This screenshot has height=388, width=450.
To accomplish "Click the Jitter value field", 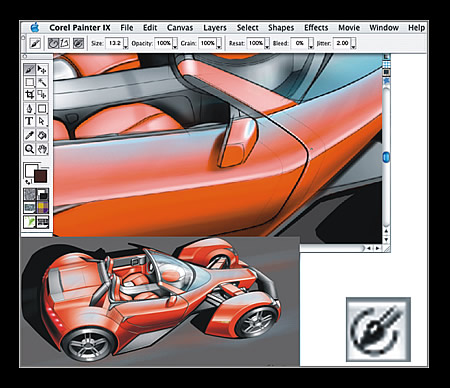I will (342, 43).
